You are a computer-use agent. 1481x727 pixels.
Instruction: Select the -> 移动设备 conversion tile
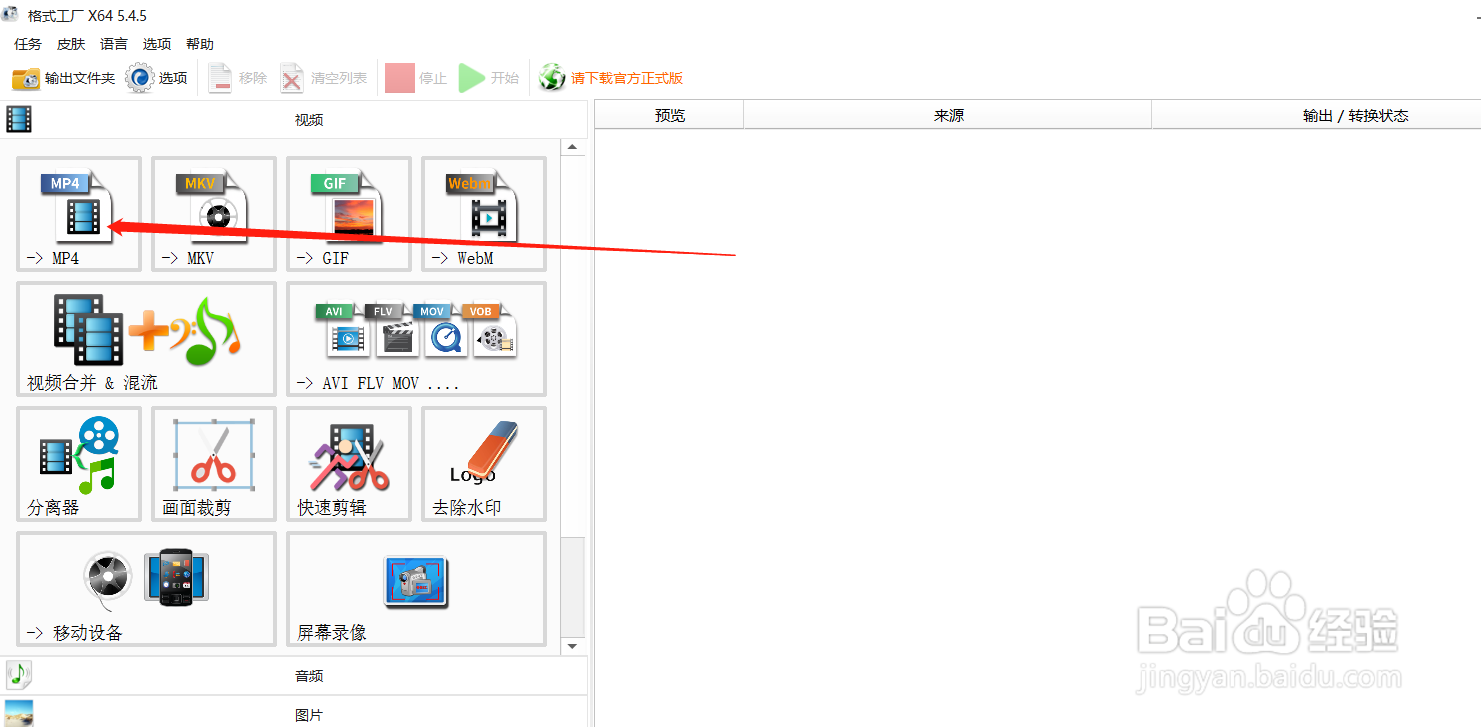coord(146,589)
